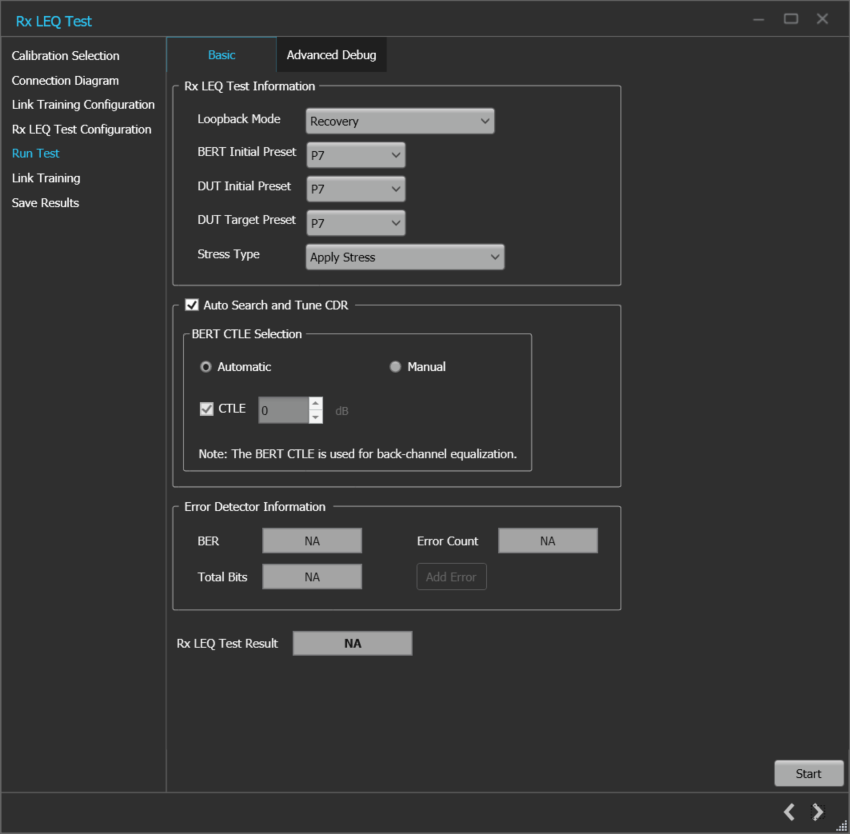Screen dimensions: 850x834
Task: Switch to the Advanced Debug tab
Action: click(x=331, y=54)
